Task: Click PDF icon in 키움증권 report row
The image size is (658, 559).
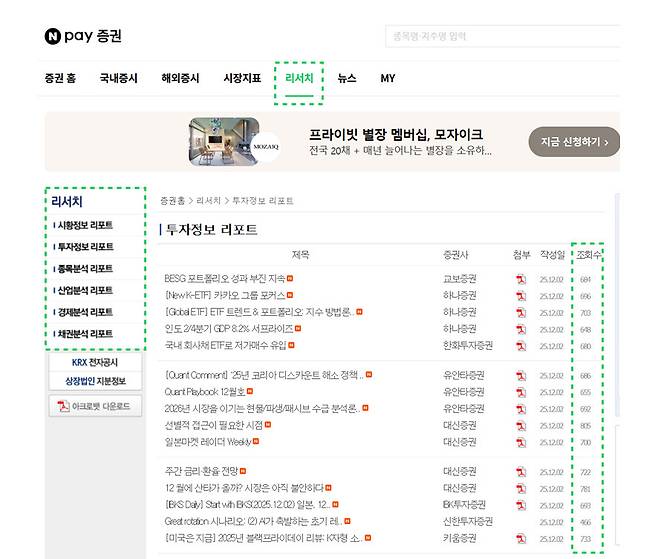Action: (x=521, y=538)
